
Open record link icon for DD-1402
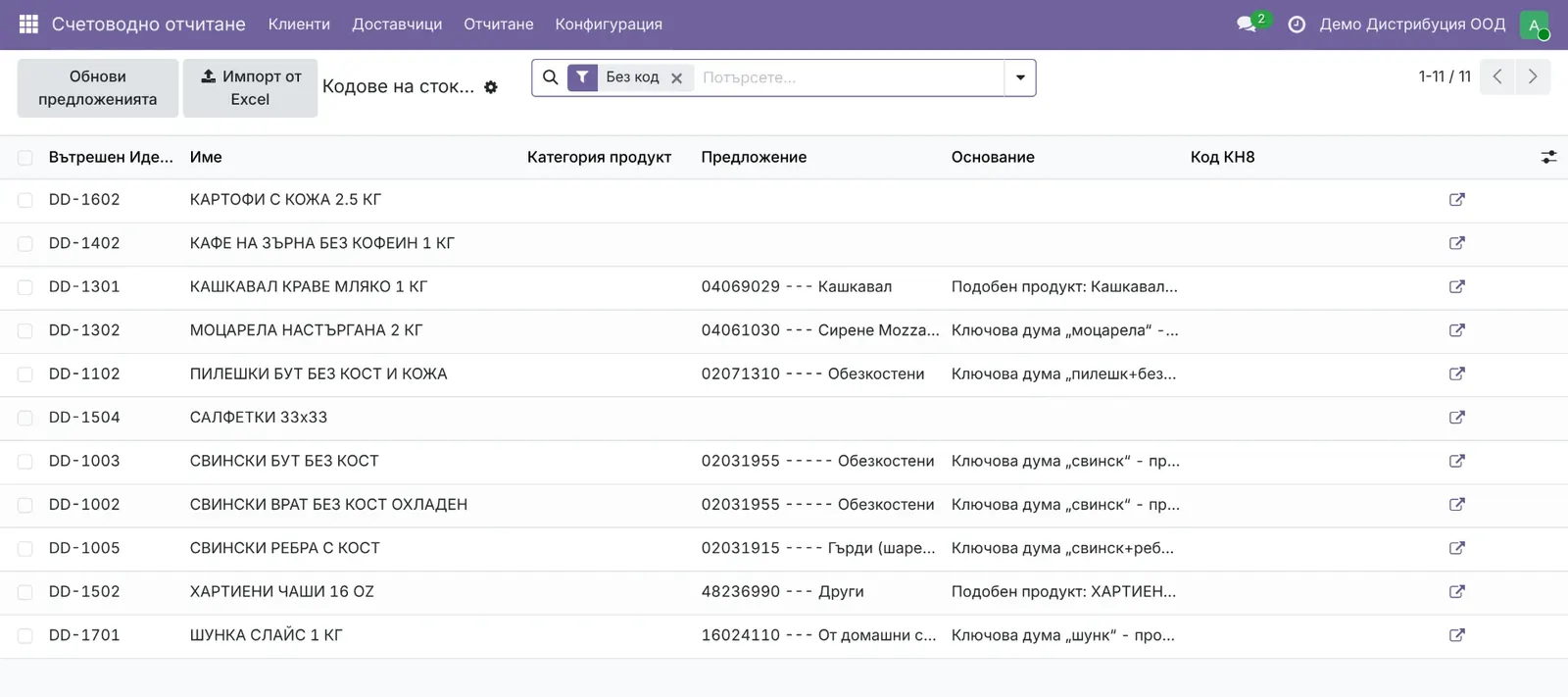point(1456,243)
